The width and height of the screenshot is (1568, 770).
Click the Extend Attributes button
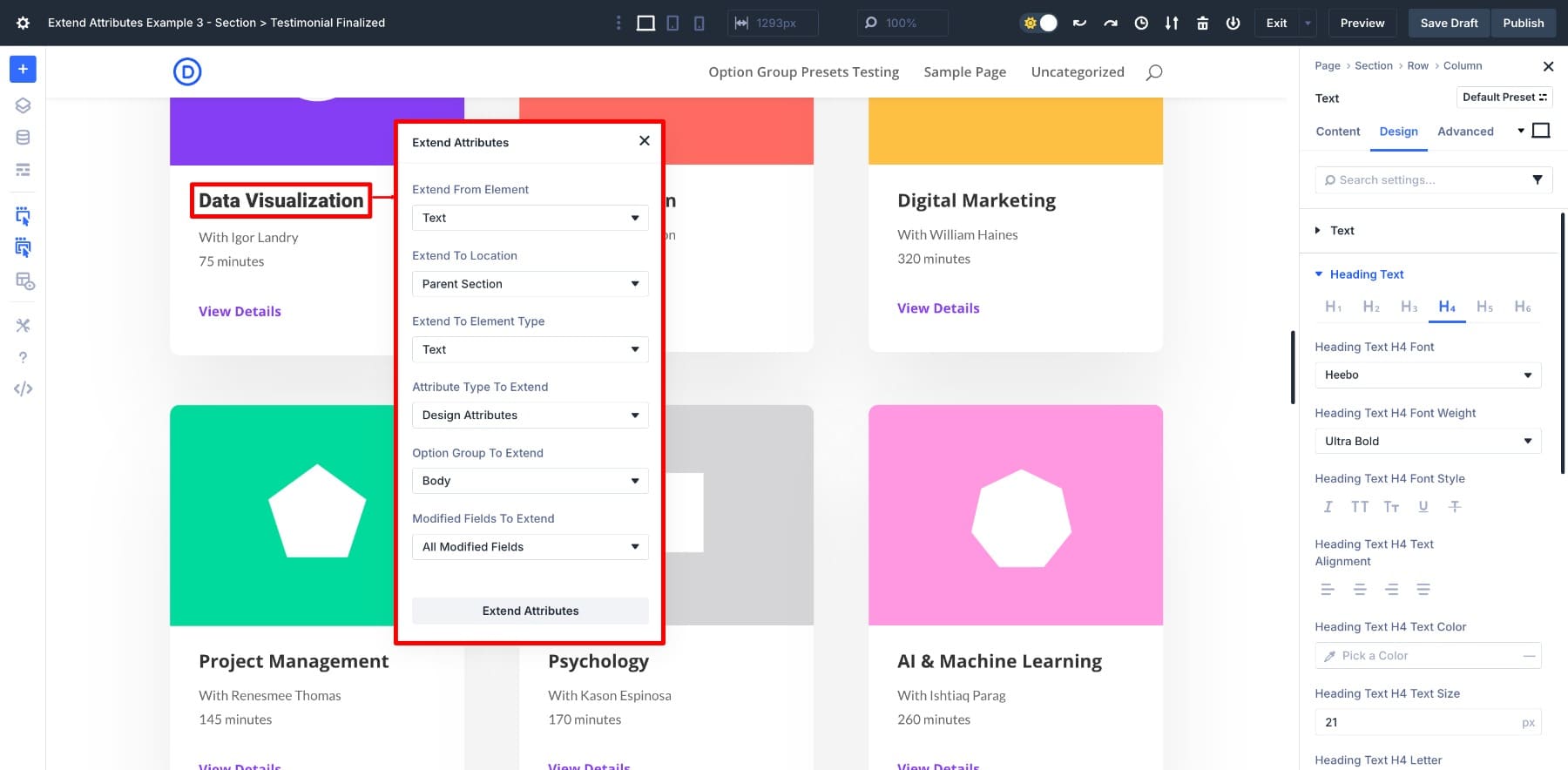(530, 611)
